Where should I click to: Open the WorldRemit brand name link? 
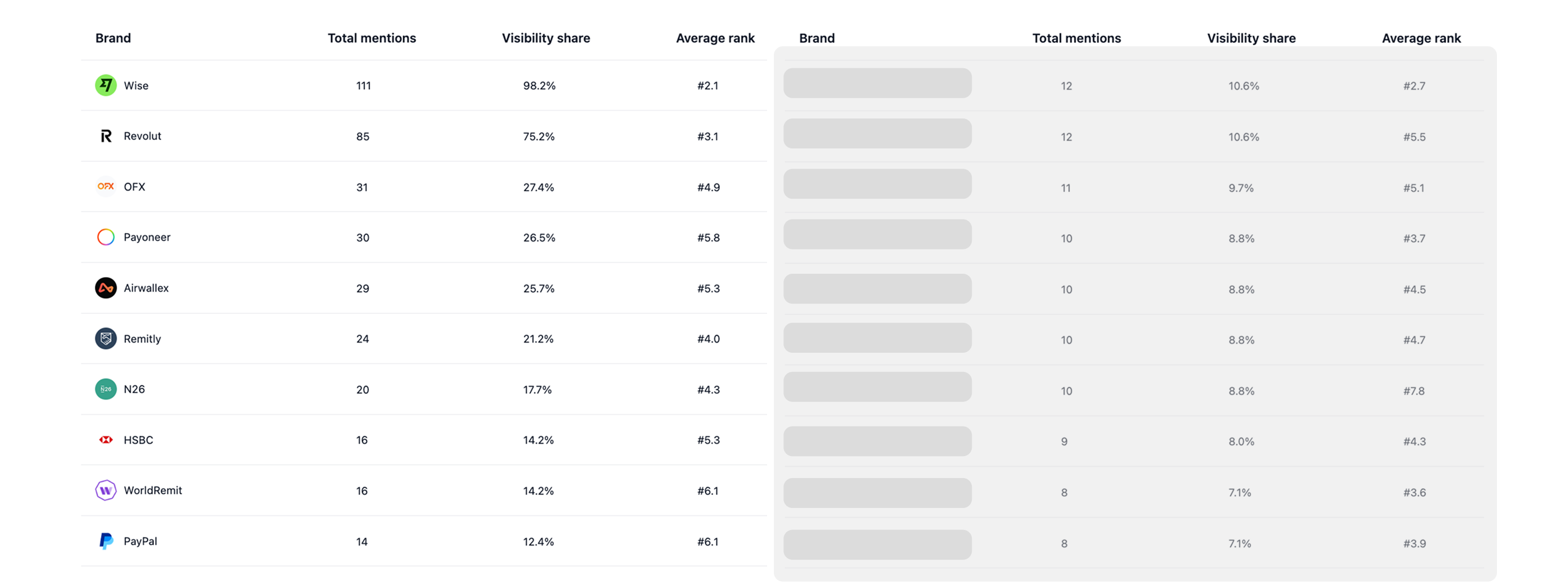coord(153,490)
